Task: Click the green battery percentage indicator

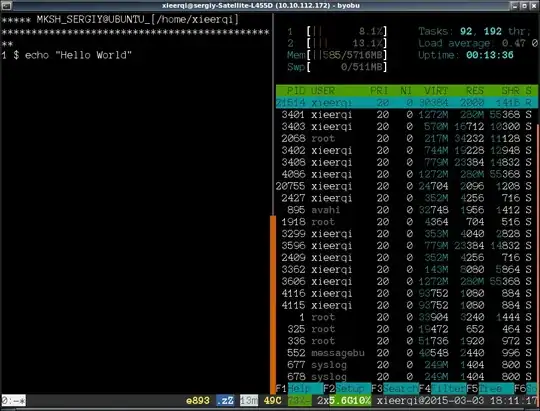Action: coord(300,401)
